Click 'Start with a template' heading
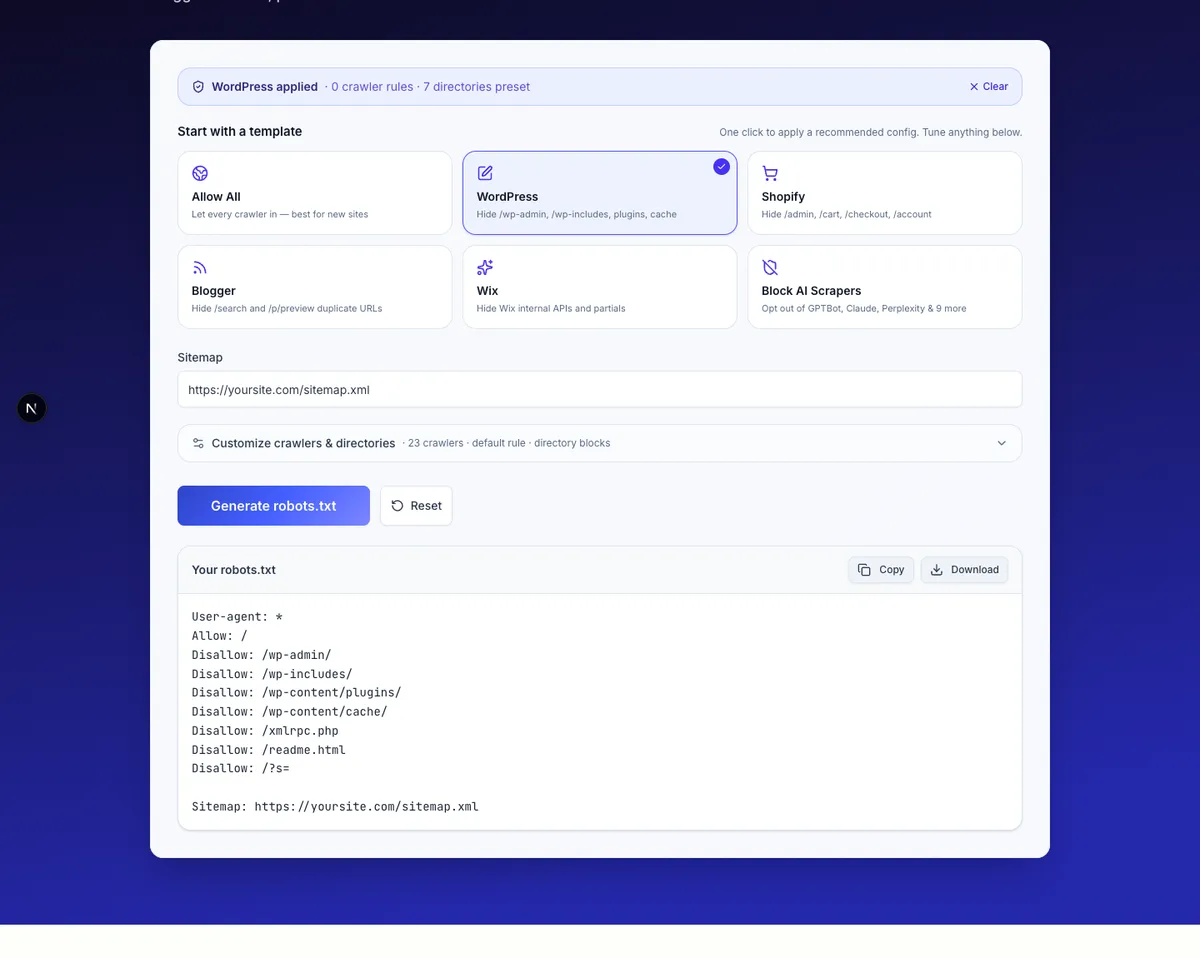 240,131
